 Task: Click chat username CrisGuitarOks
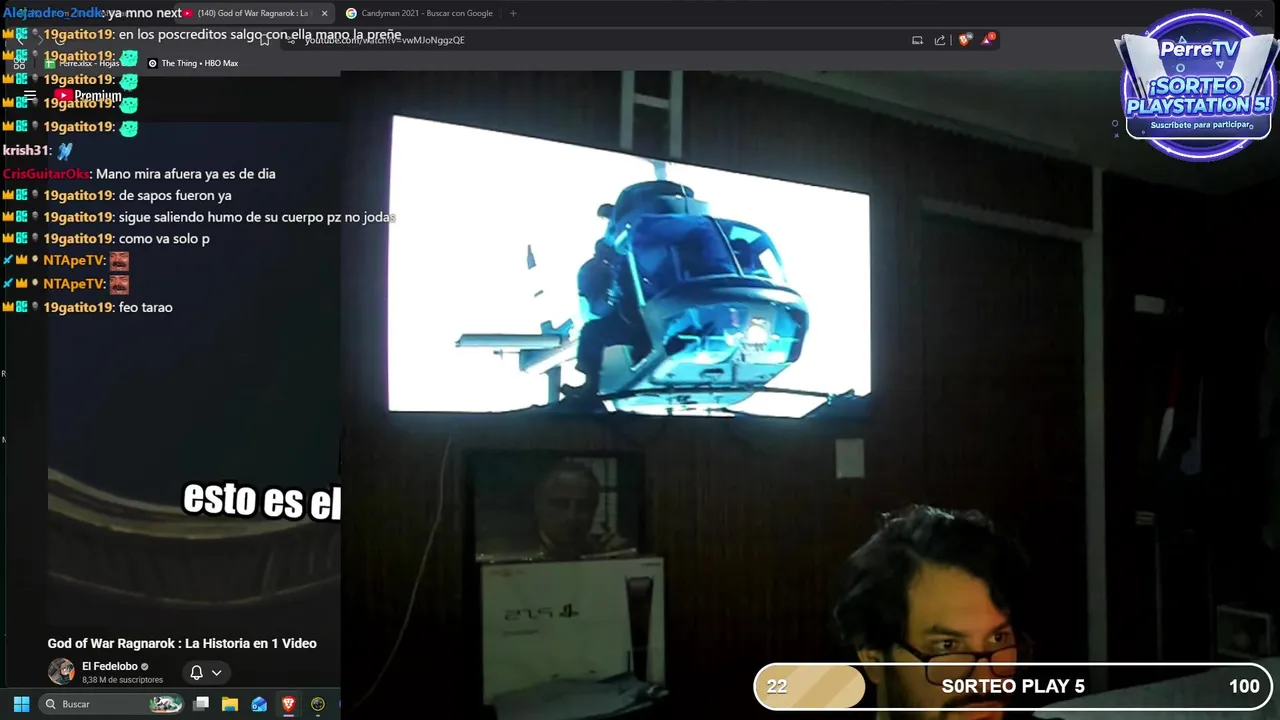pos(46,174)
